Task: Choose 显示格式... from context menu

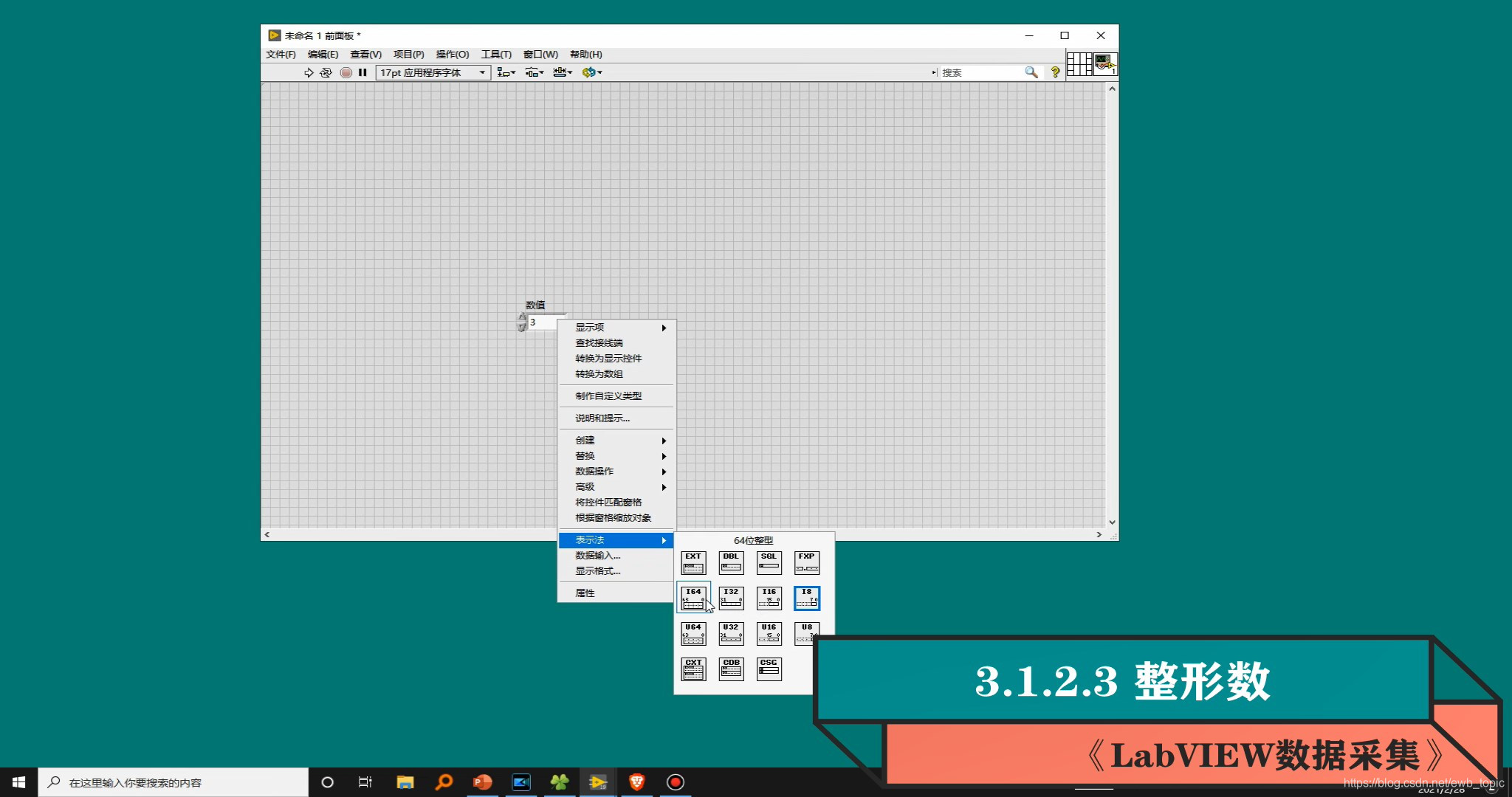Action: (616, 571)
